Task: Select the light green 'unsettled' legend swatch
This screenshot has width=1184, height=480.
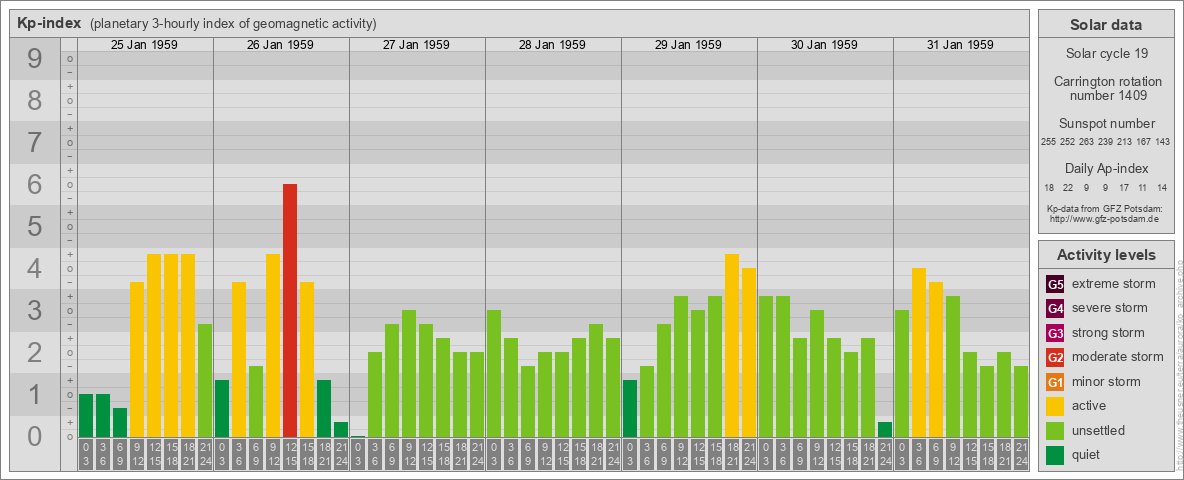Action: pos(1055,430)
